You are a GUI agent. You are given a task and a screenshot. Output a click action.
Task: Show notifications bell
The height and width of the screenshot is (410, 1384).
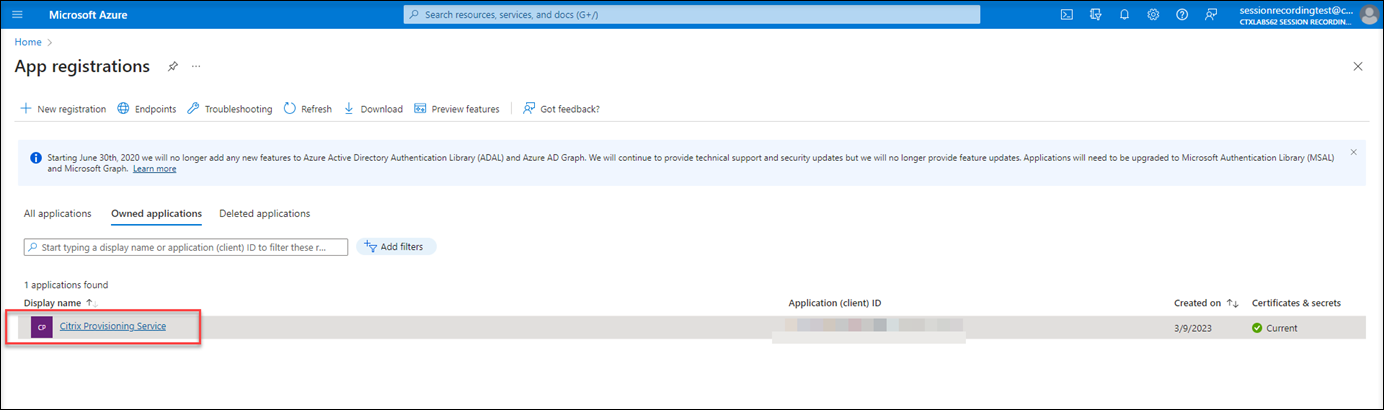coord(1124,15)
